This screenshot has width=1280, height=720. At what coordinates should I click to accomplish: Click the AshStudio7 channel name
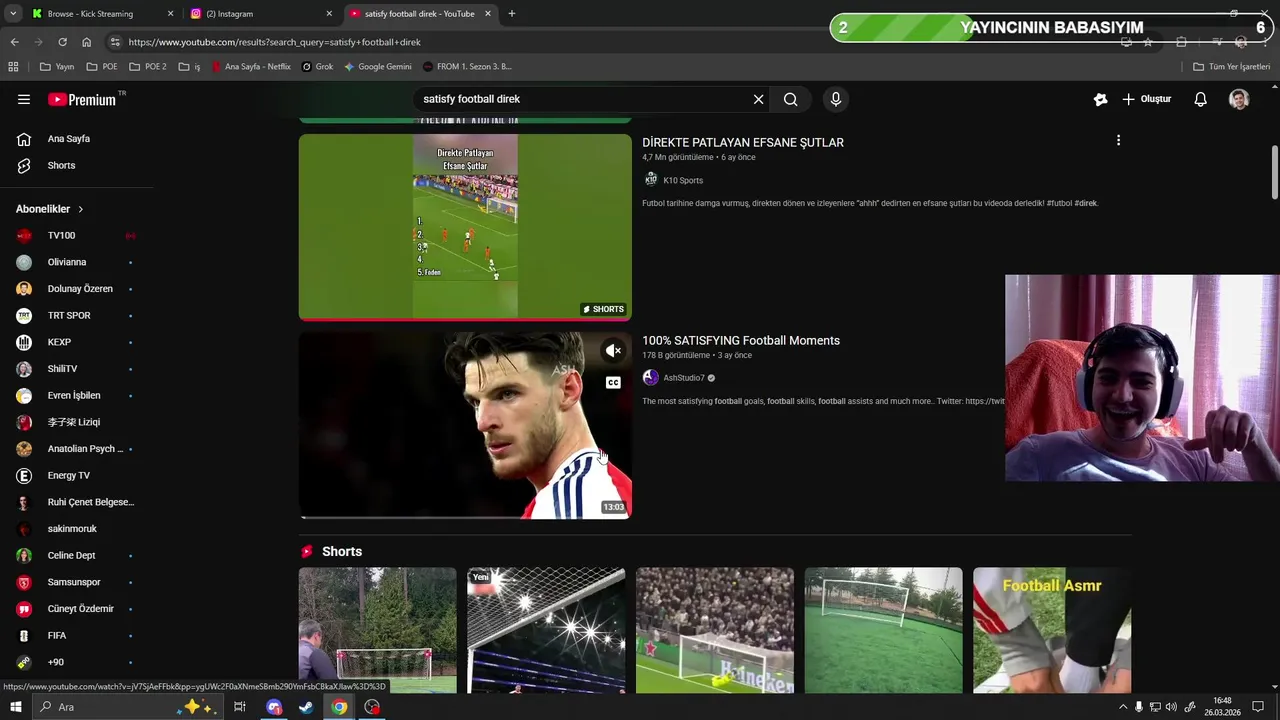[x=684, y=378]
